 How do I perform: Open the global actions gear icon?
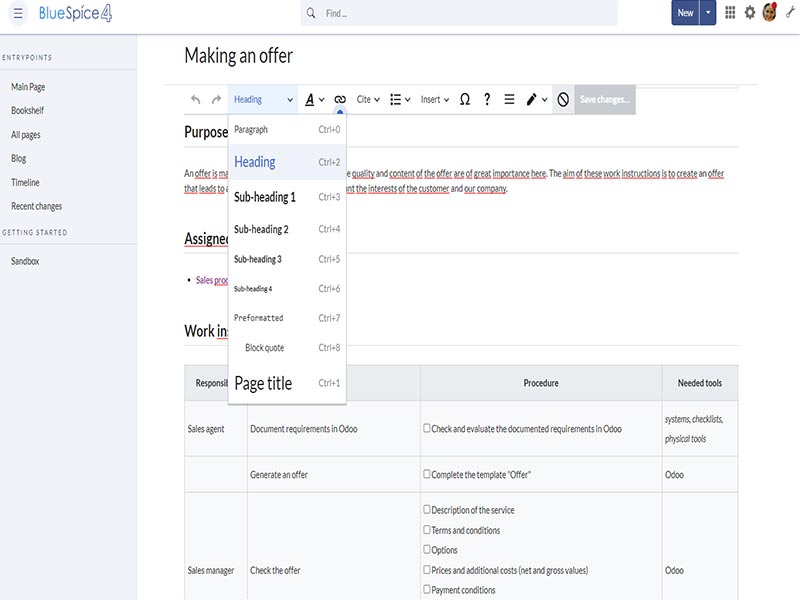click(750, 13)
